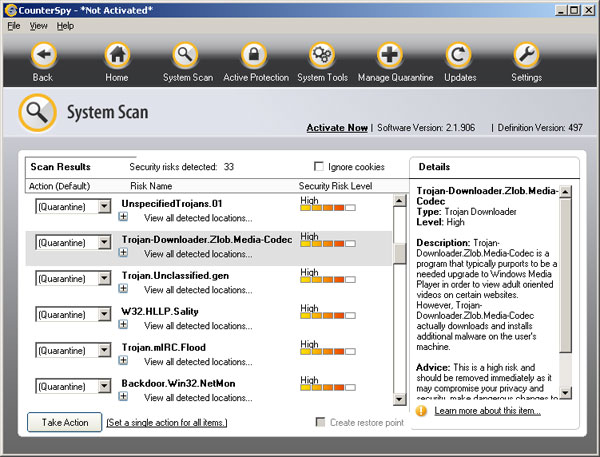The height and width of the screenshot is (457, 600).
Task: Click scroll down arrow in Details panel
Action: coord(566,393)
